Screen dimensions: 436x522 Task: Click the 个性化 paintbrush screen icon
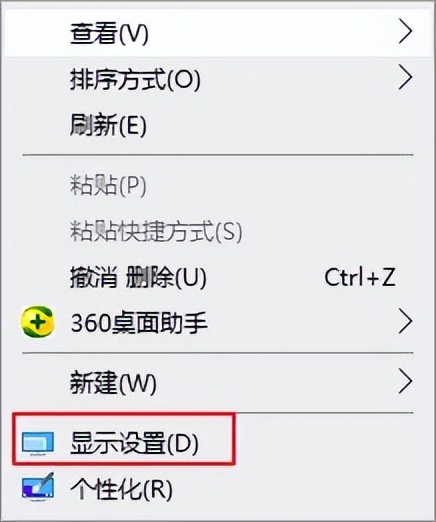click(38, 488)
